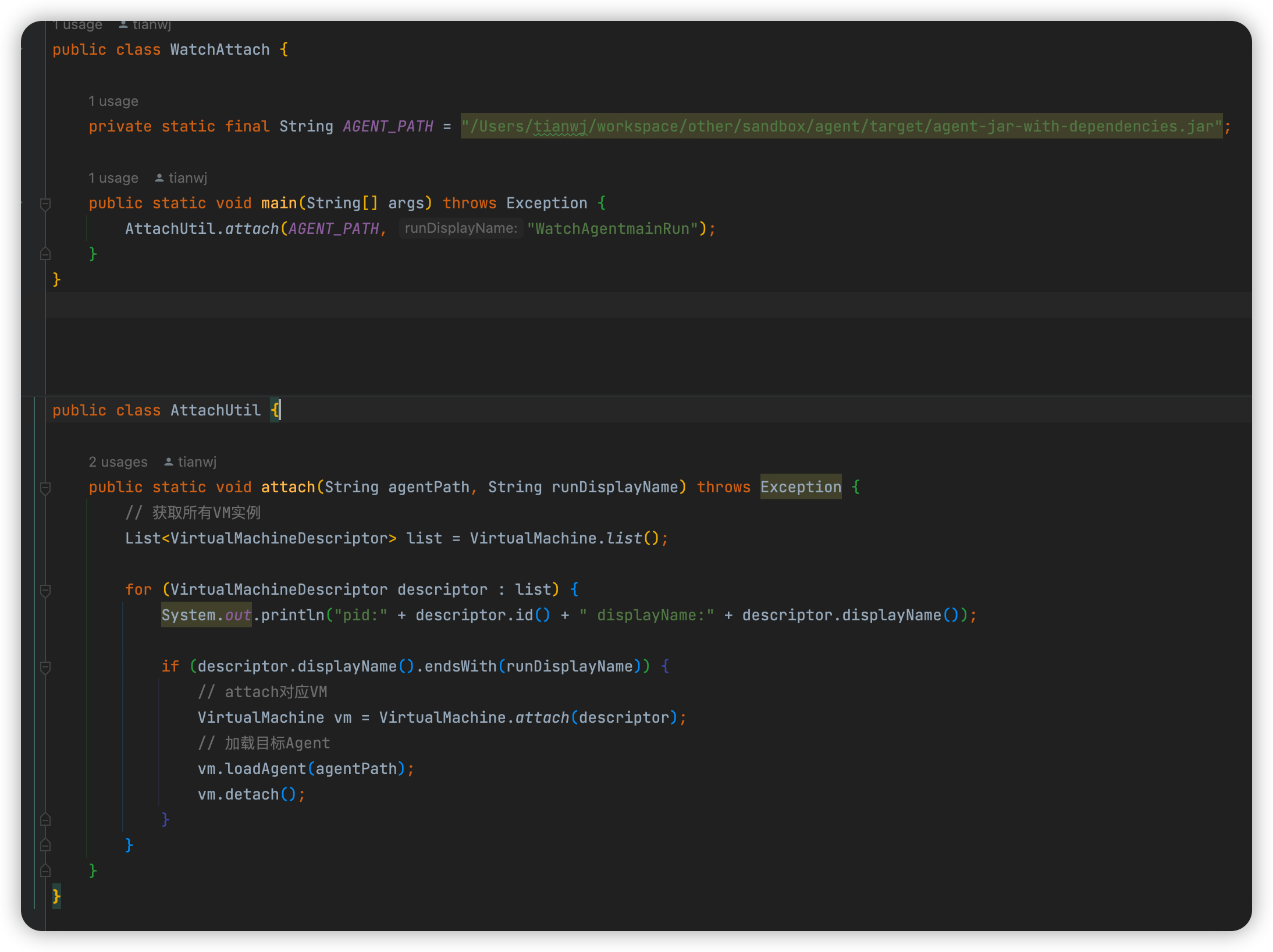This screenshot has width=1273, height=952.
Task: Click fold end marker of if block
Action: 45,820
